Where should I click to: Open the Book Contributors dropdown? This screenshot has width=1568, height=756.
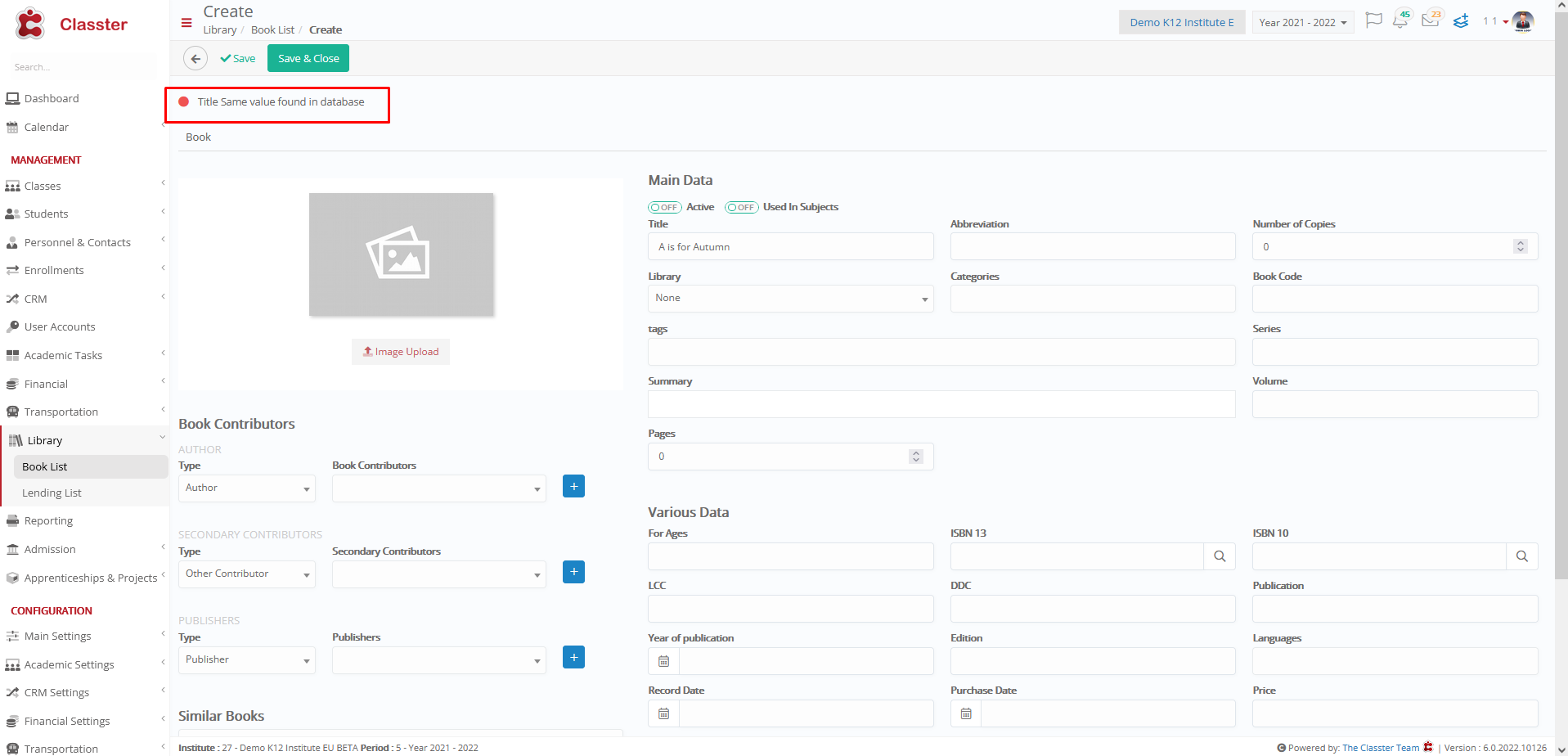[439, 488]
